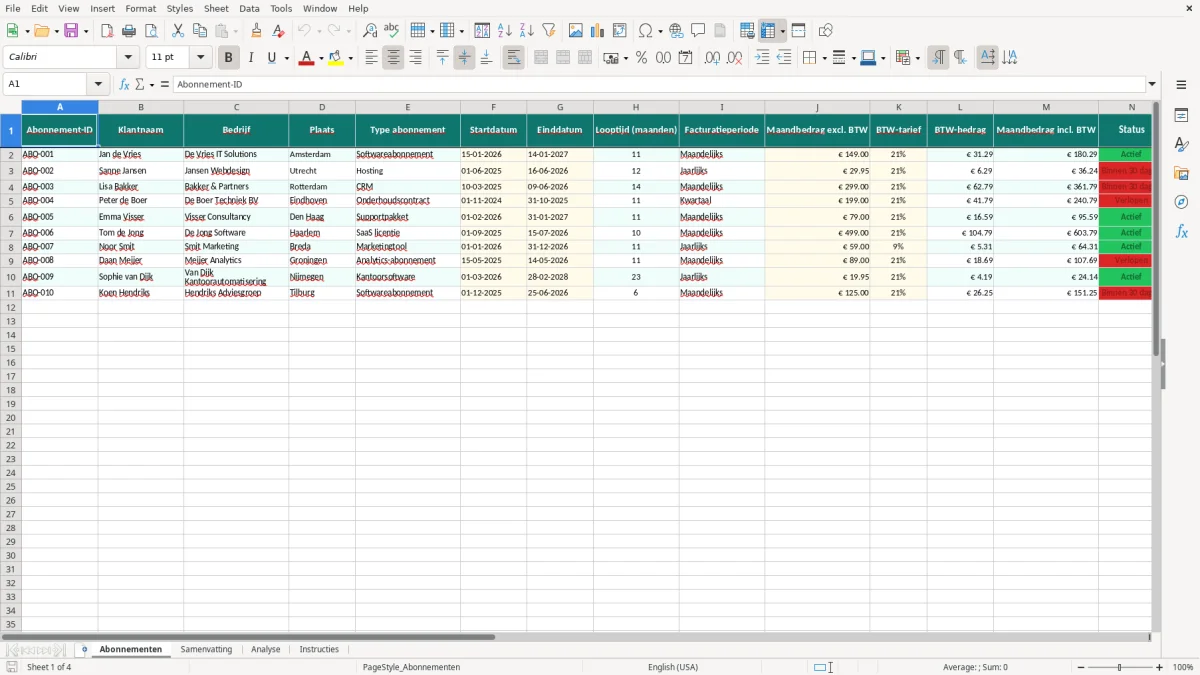This screenshot has height=675, width=1200.
Task: Expand the formula bar input line
Action: tap(1153, 85)
